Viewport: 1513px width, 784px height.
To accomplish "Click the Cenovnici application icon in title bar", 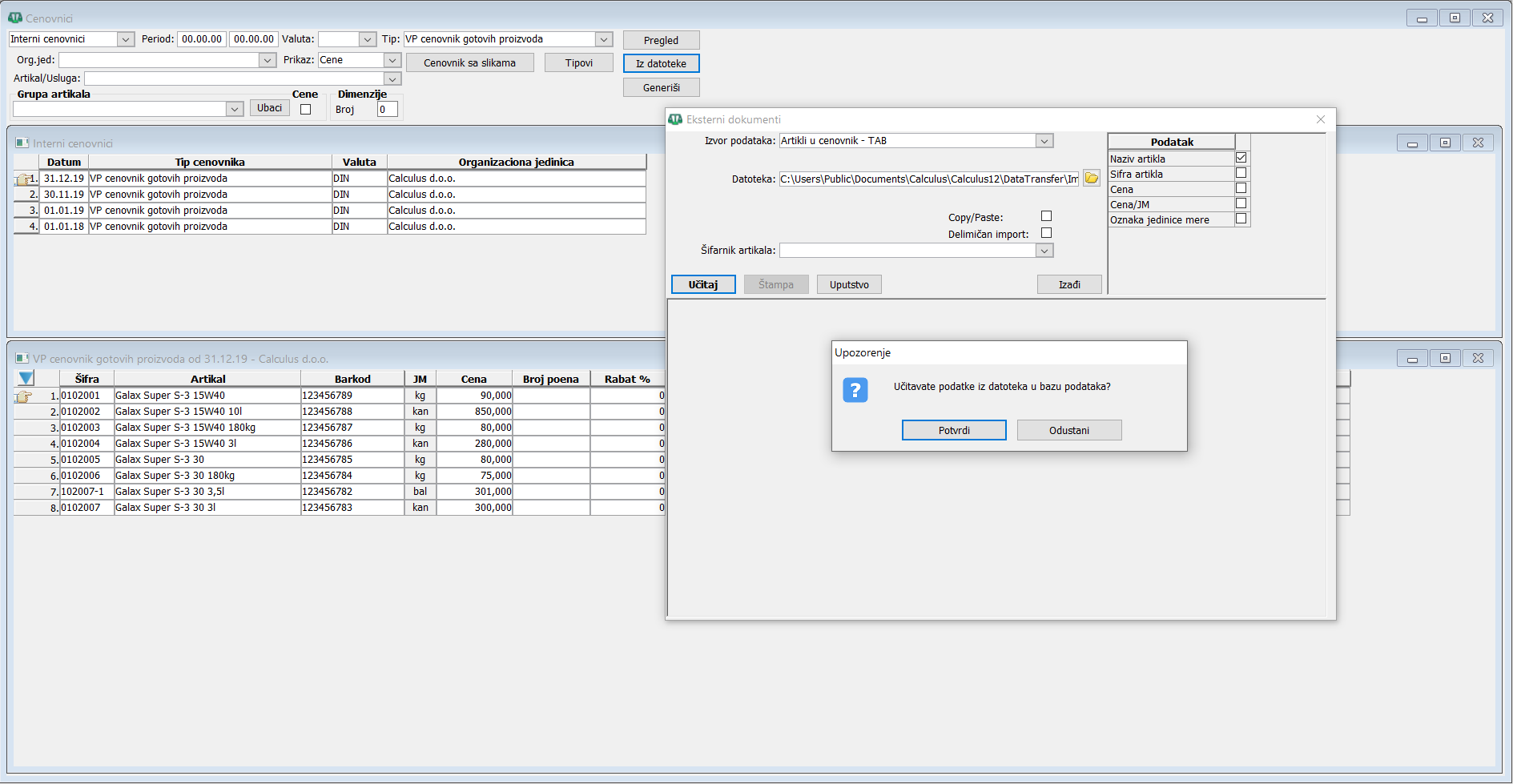I will click(15, 18).
